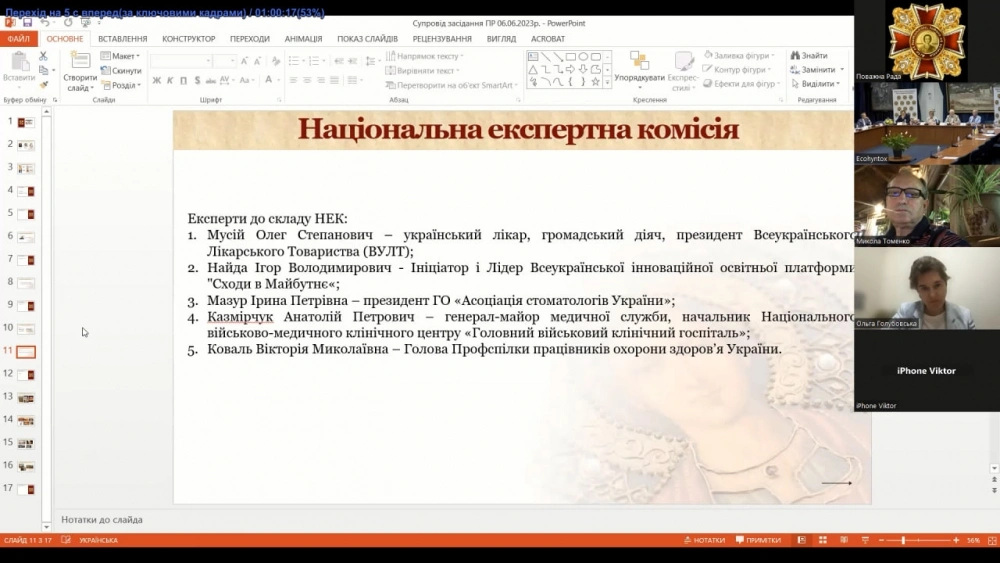
Task: Click the Cut scissors icon
Action: [x=43, y=56]
